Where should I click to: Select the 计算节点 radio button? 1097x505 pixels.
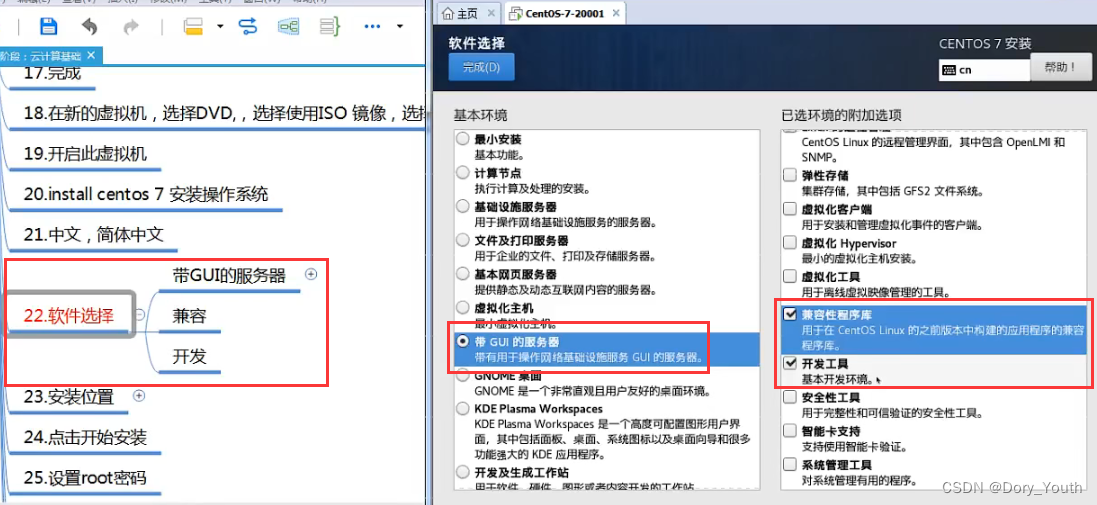click(x=462, y=172)
